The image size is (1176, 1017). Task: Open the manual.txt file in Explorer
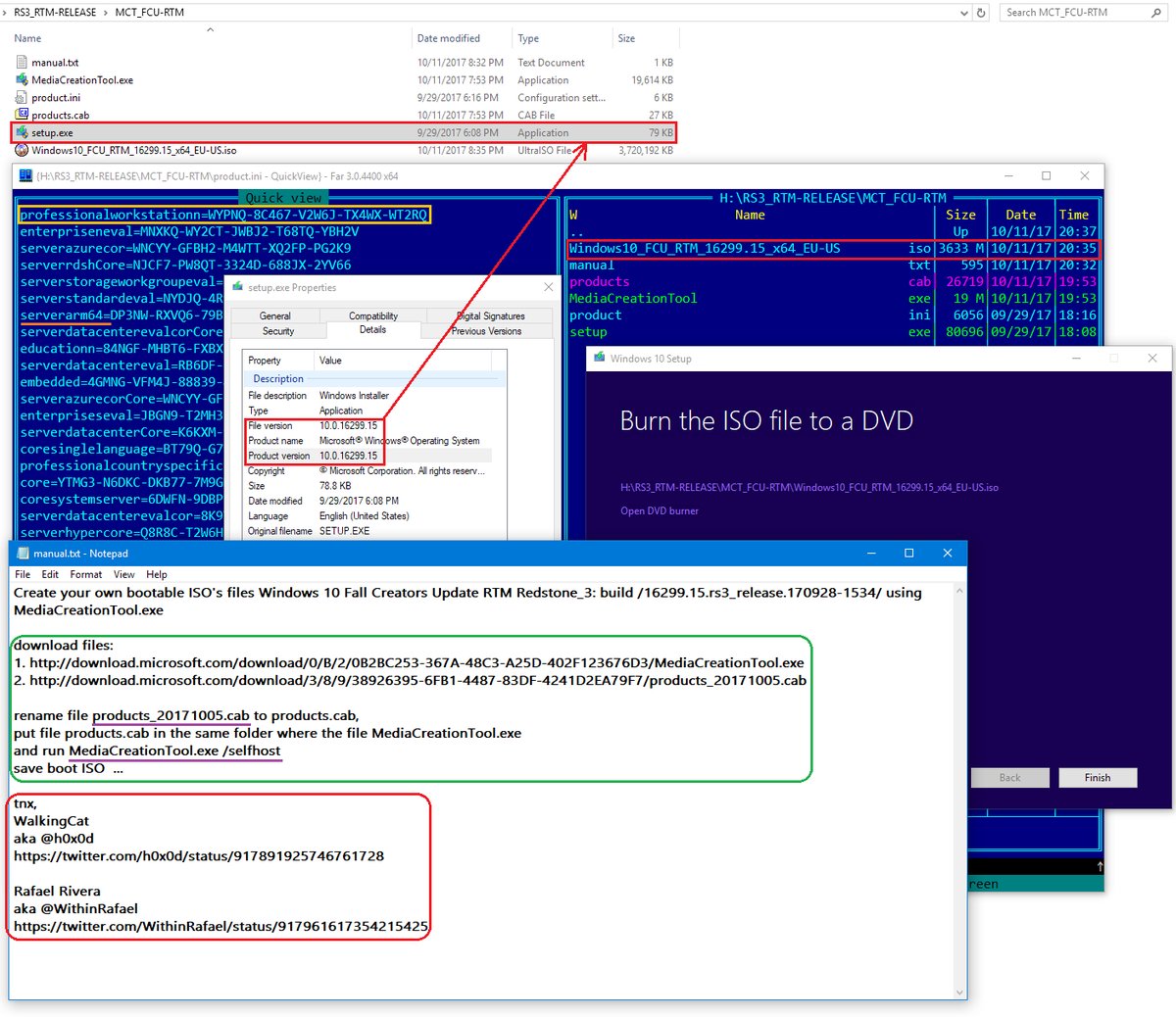(x=55, y=63)
